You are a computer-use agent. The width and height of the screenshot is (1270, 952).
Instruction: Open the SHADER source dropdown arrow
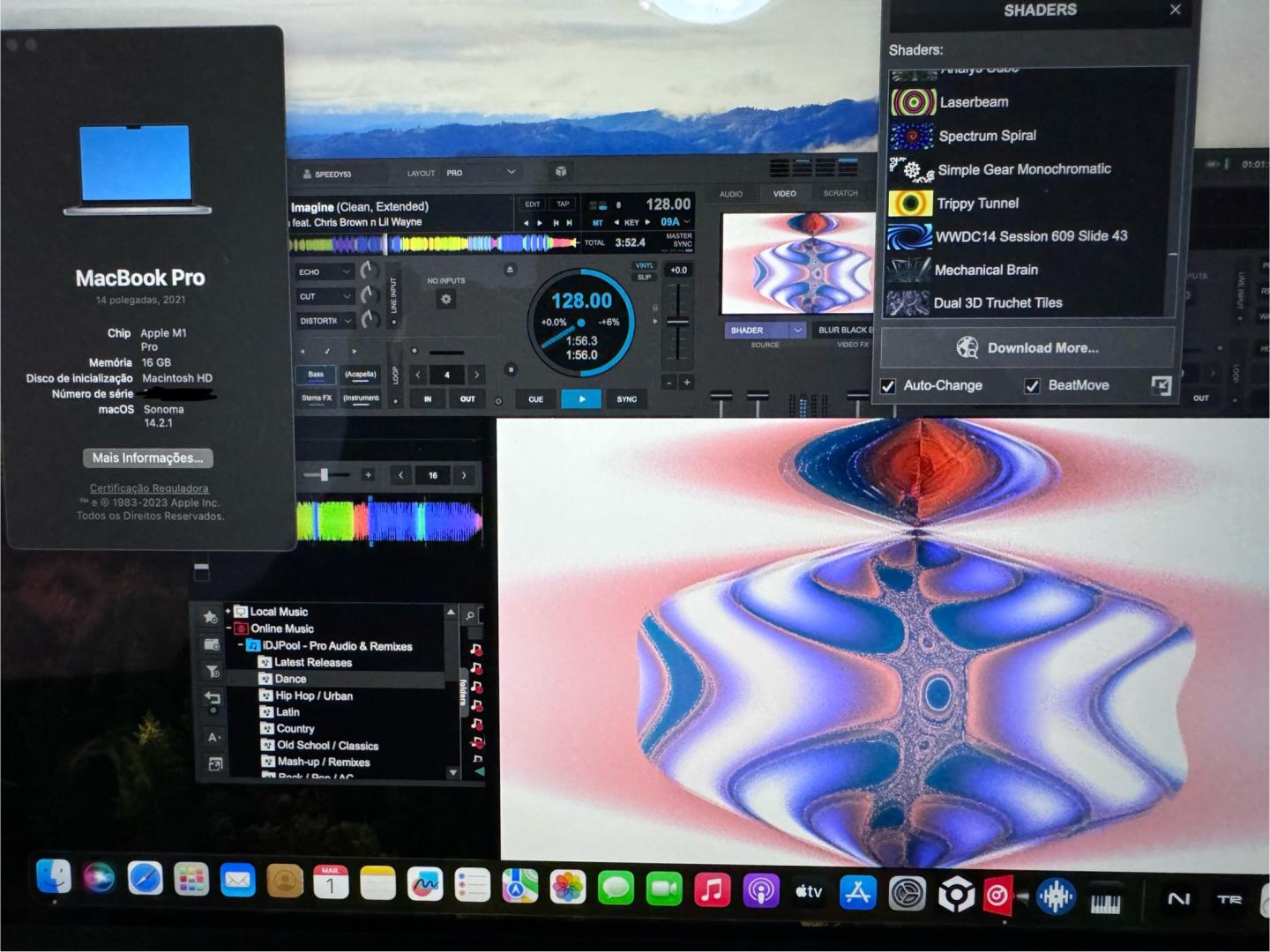pos(797,330)
